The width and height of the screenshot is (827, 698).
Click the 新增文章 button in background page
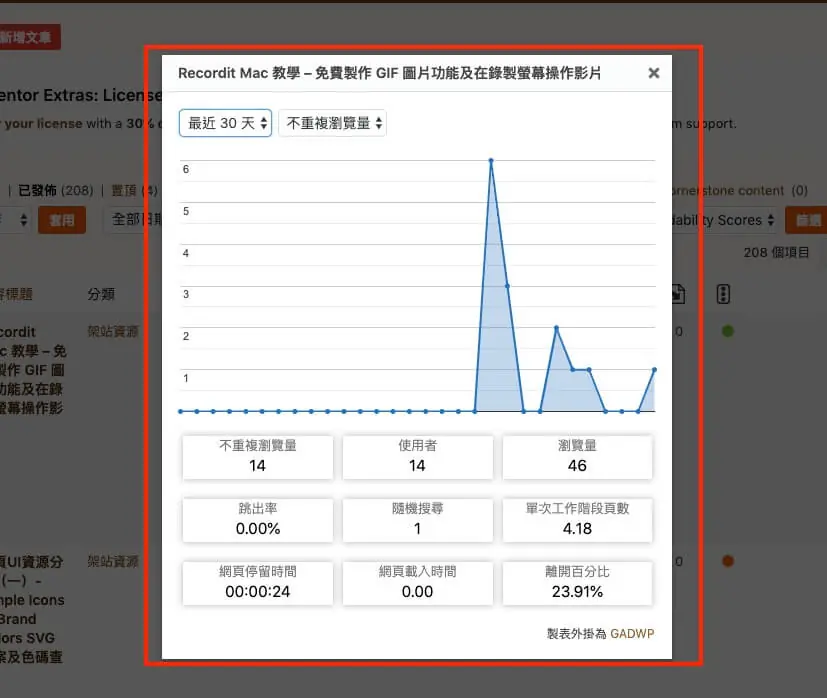tap(30, 37)
